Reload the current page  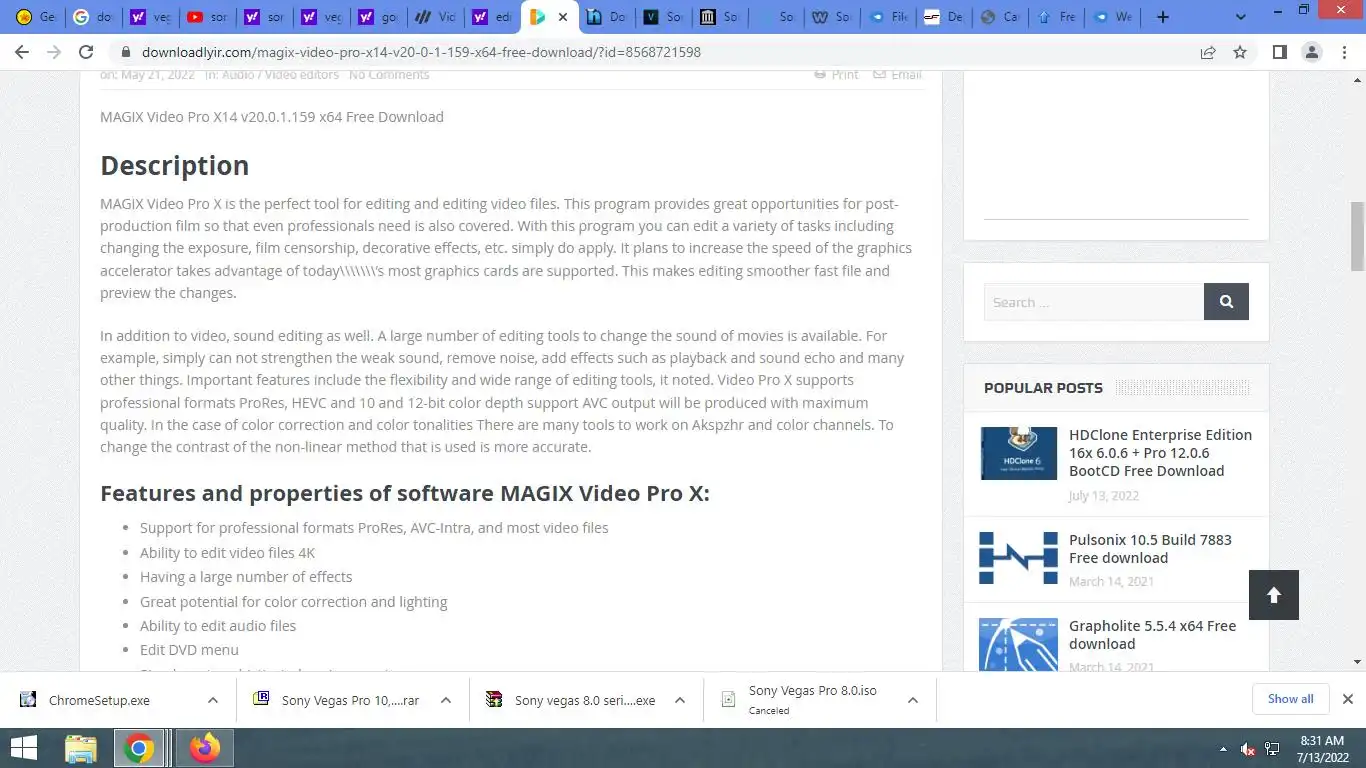pos(86,52)
